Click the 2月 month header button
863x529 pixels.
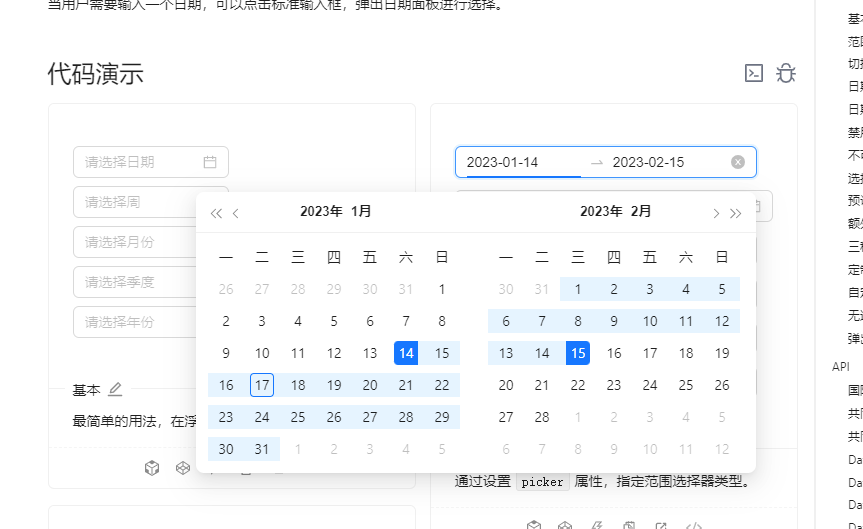coord(641,211)
